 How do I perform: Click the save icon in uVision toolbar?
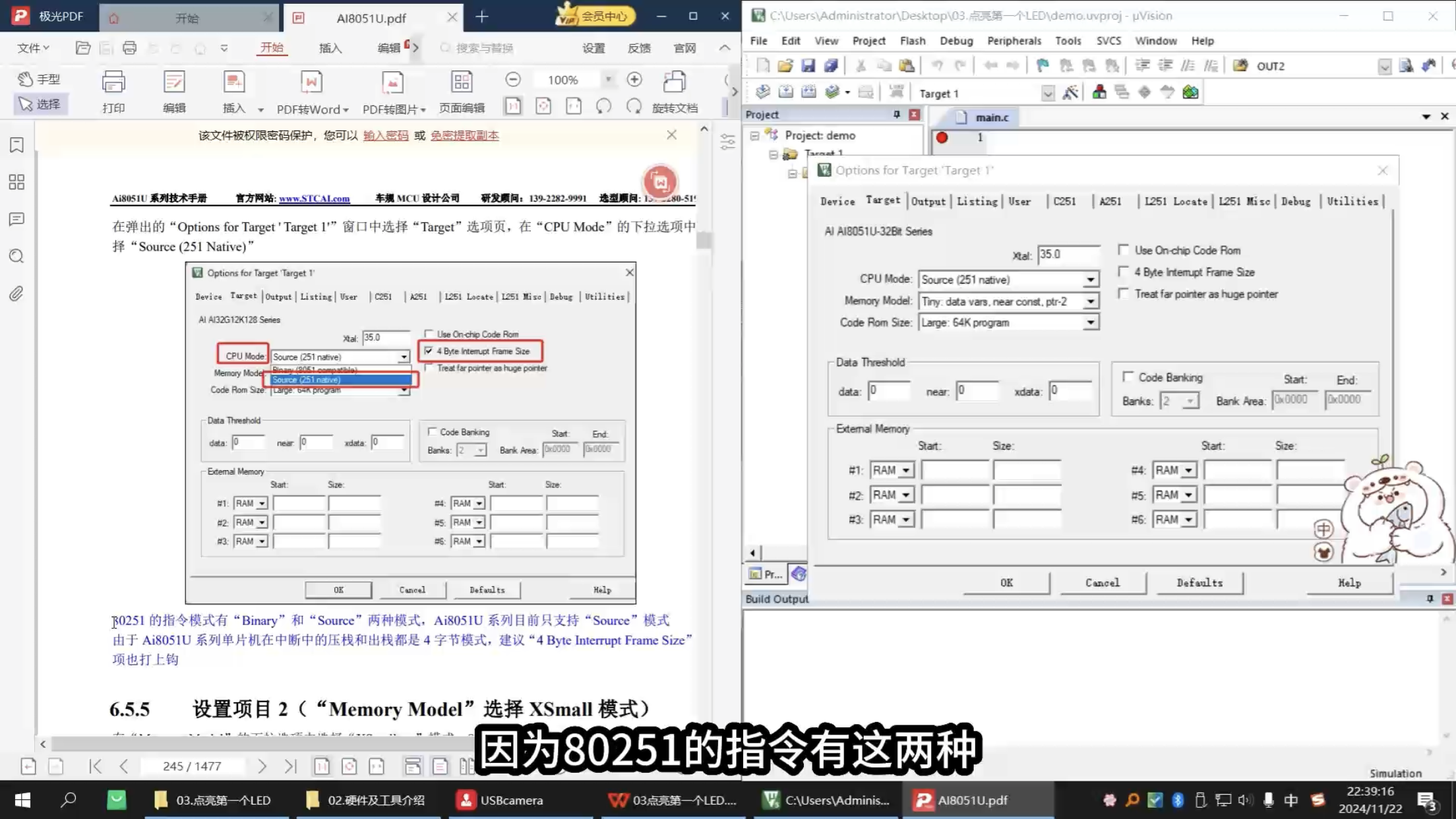[808, 65]
